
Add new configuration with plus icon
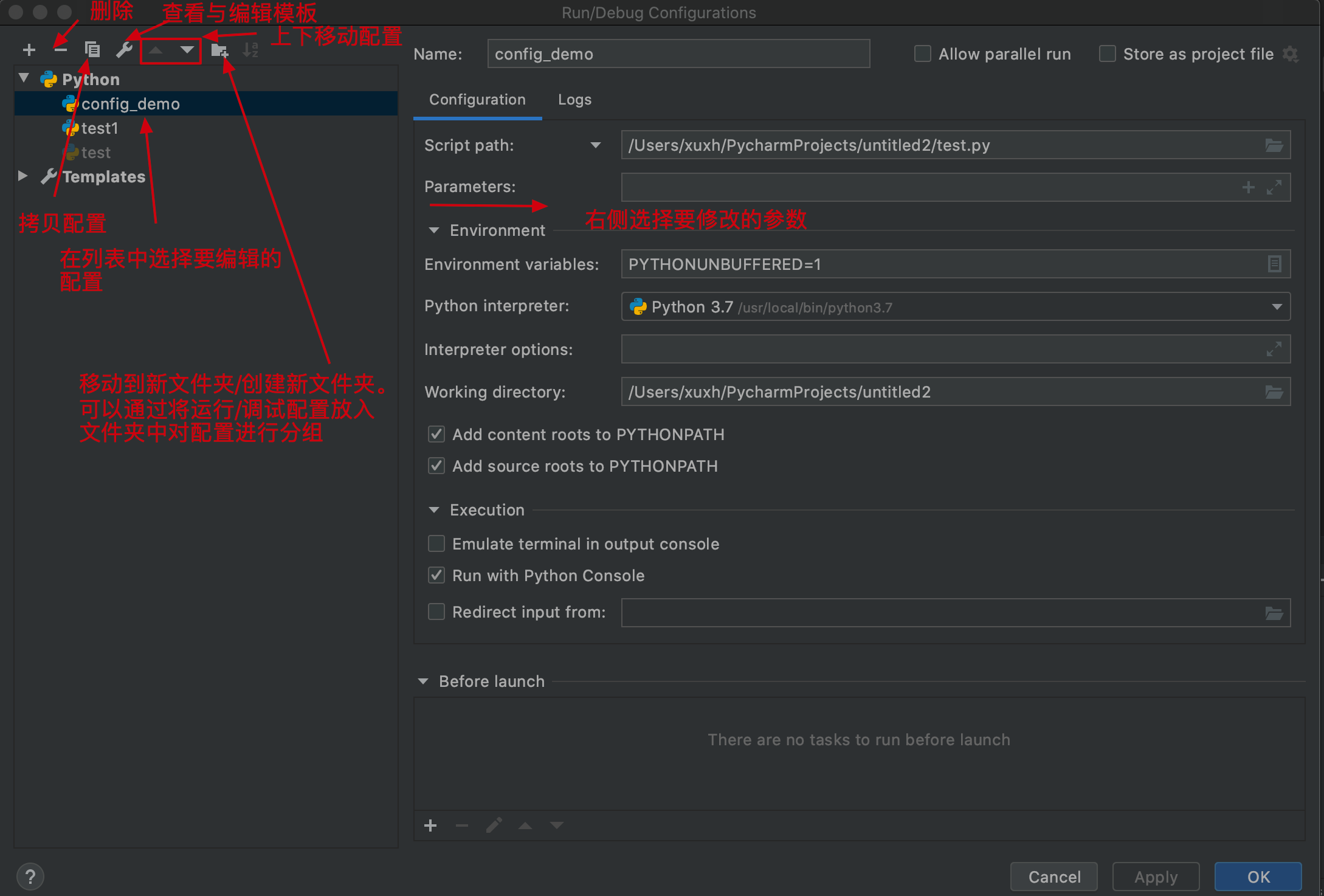(29, 50)
